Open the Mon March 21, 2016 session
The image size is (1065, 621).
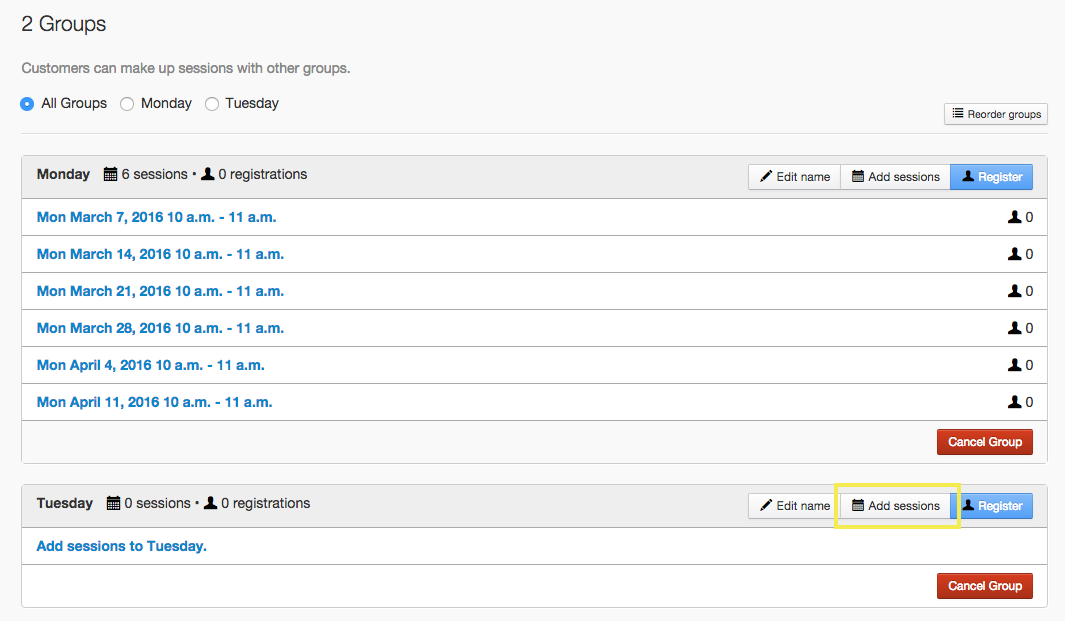click(160, 291)
